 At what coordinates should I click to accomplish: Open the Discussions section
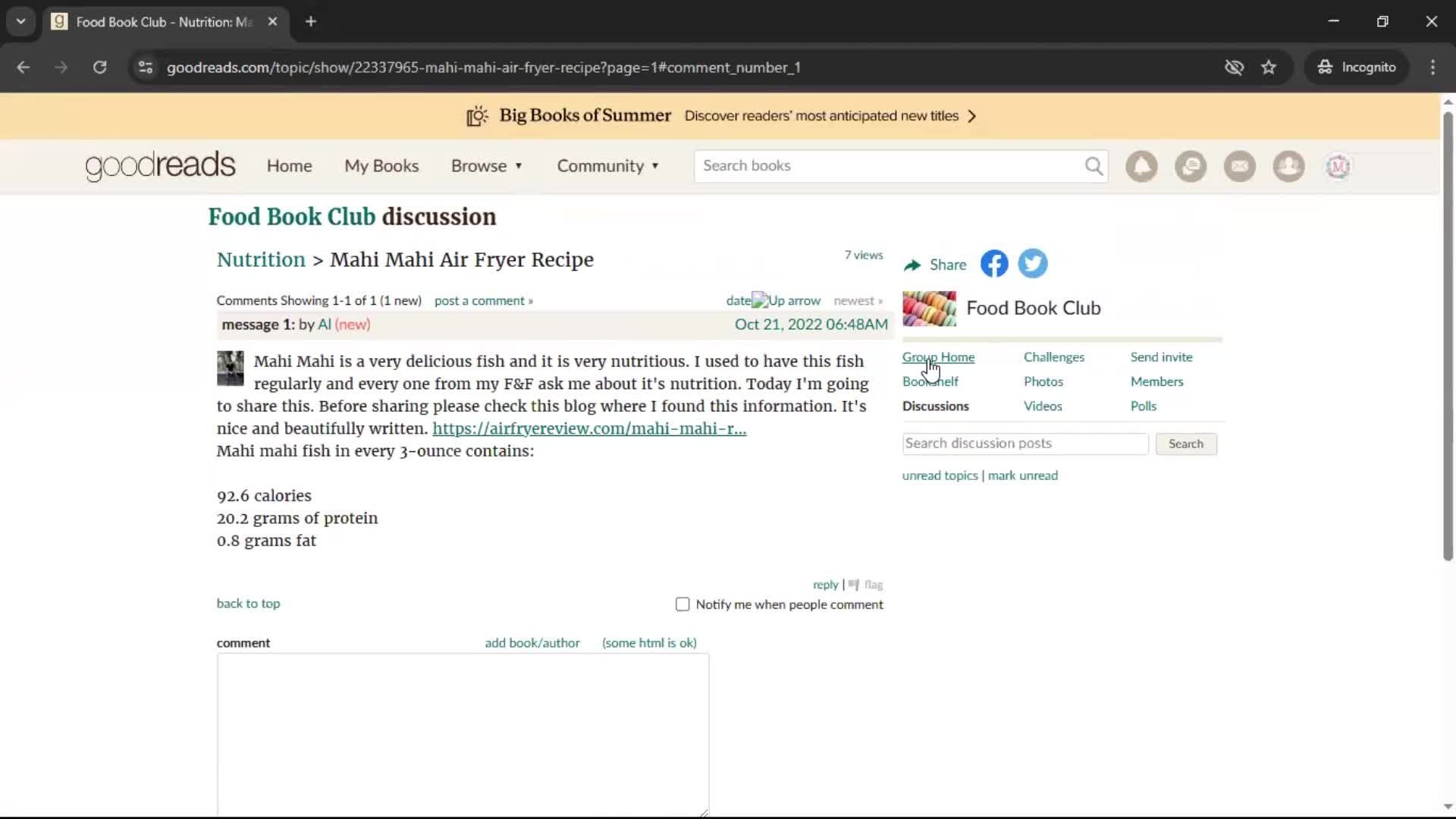(935, 406)
